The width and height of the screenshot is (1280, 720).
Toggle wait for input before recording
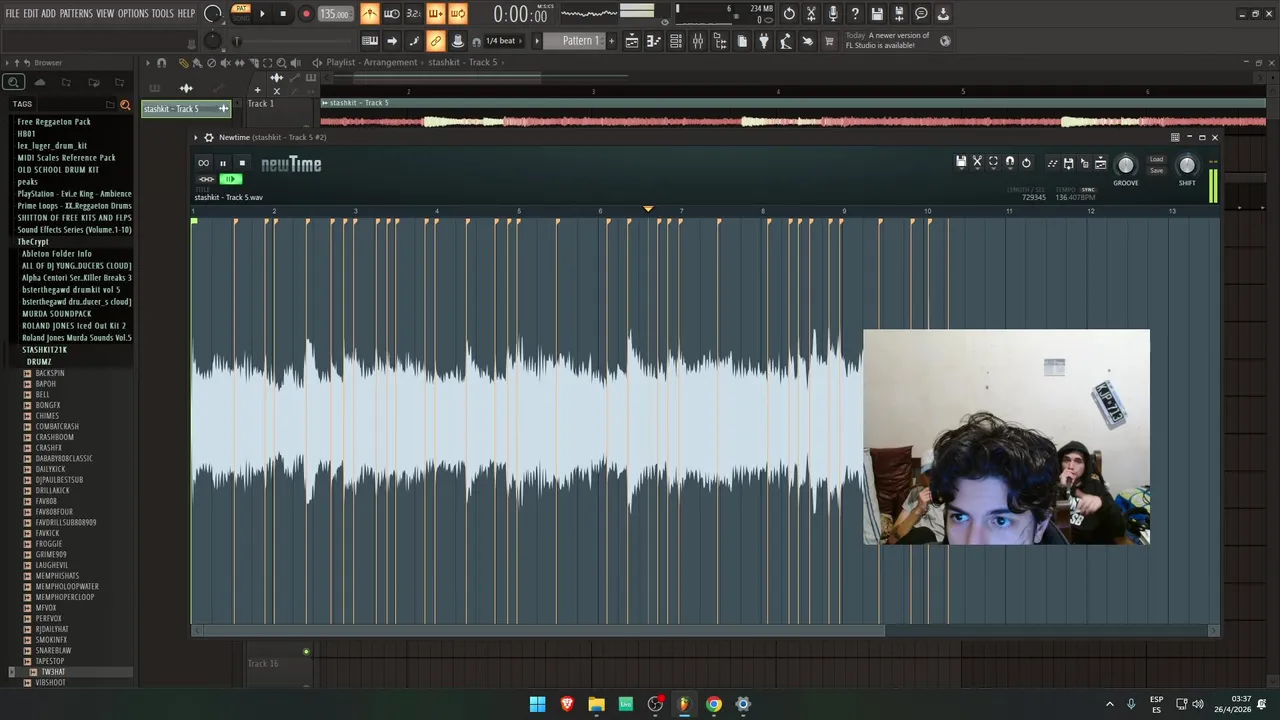(392, 14)
